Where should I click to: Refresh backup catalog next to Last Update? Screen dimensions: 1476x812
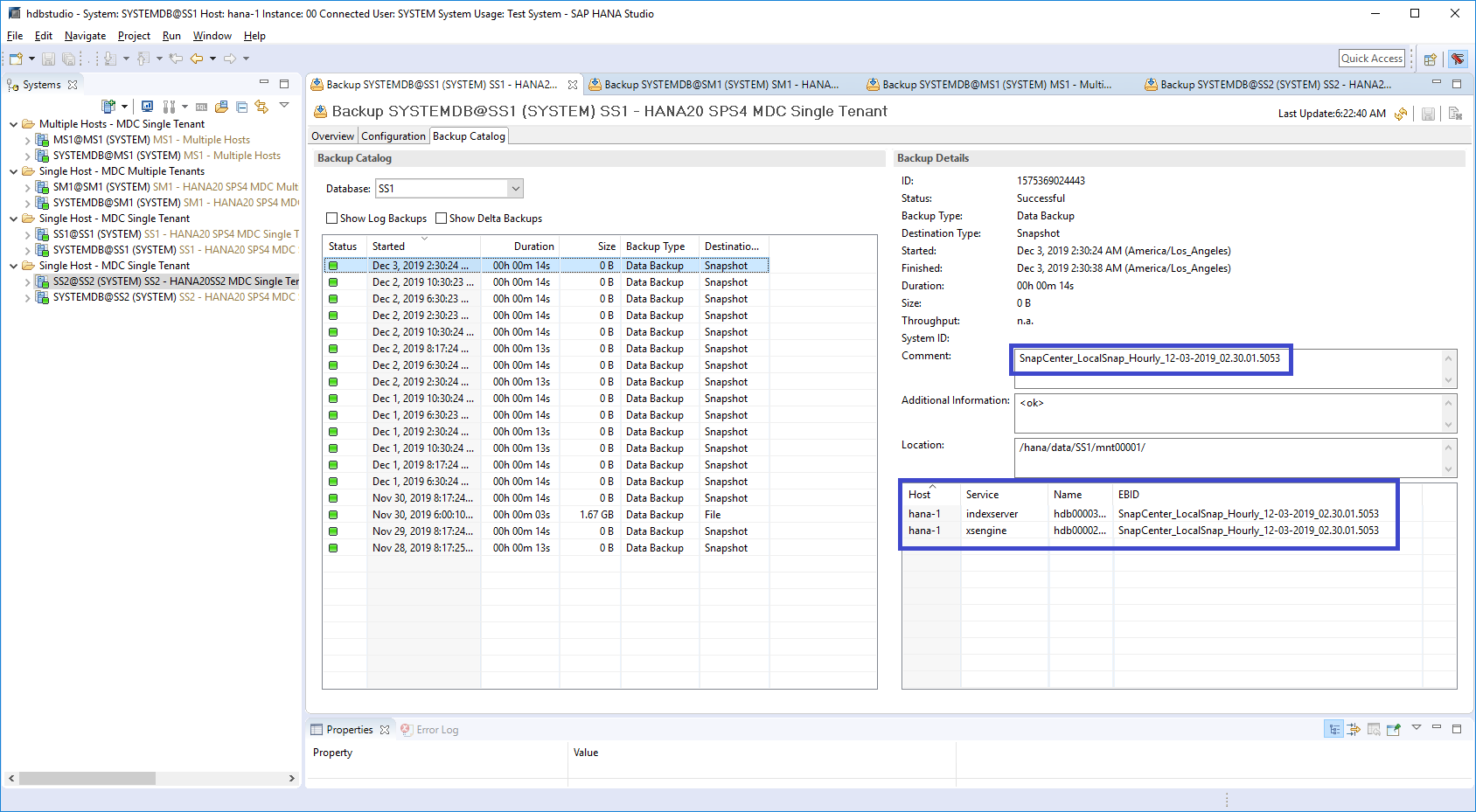tap(1401, 114)
